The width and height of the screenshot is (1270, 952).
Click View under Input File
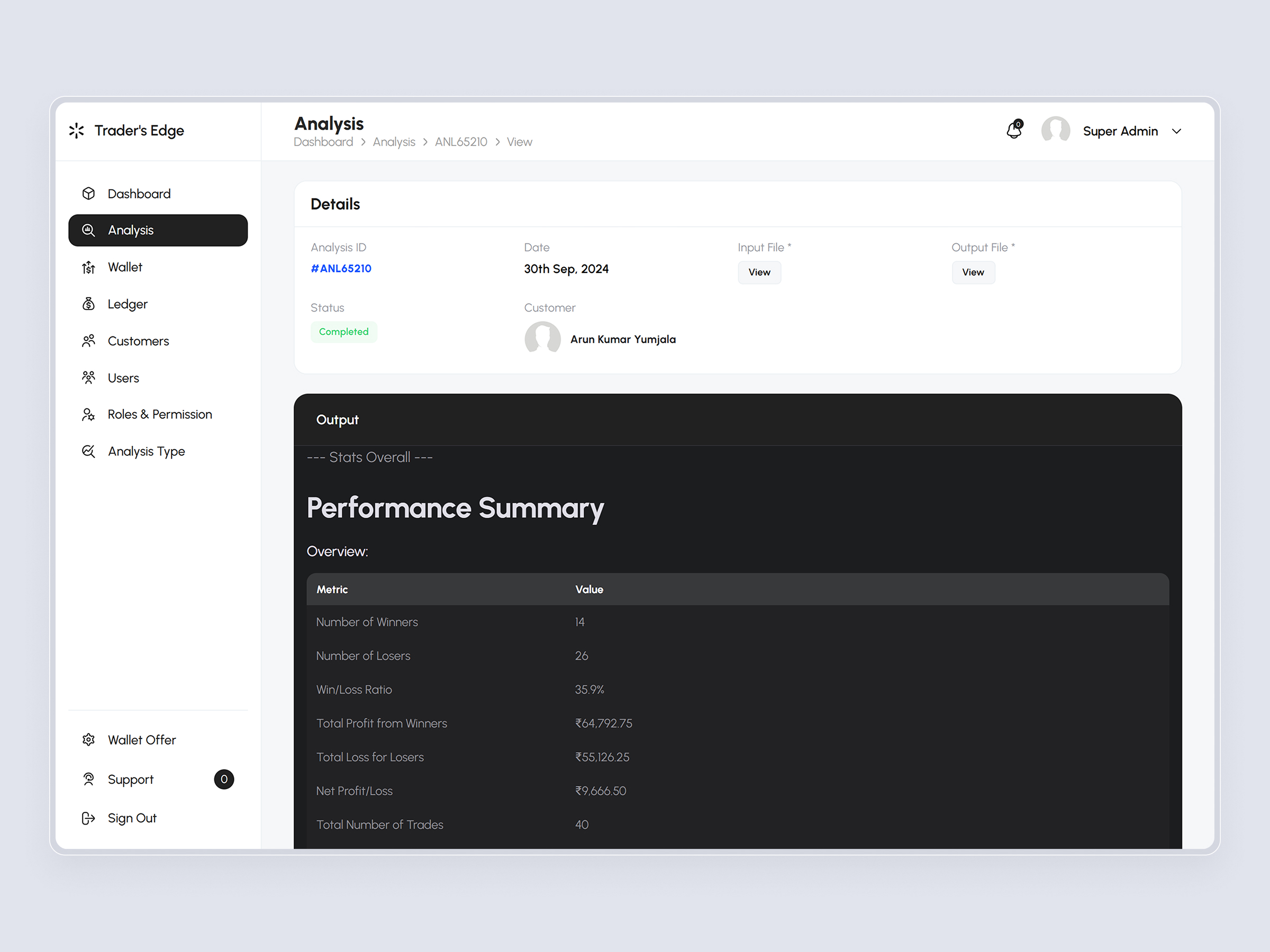[x=759, y=272]
